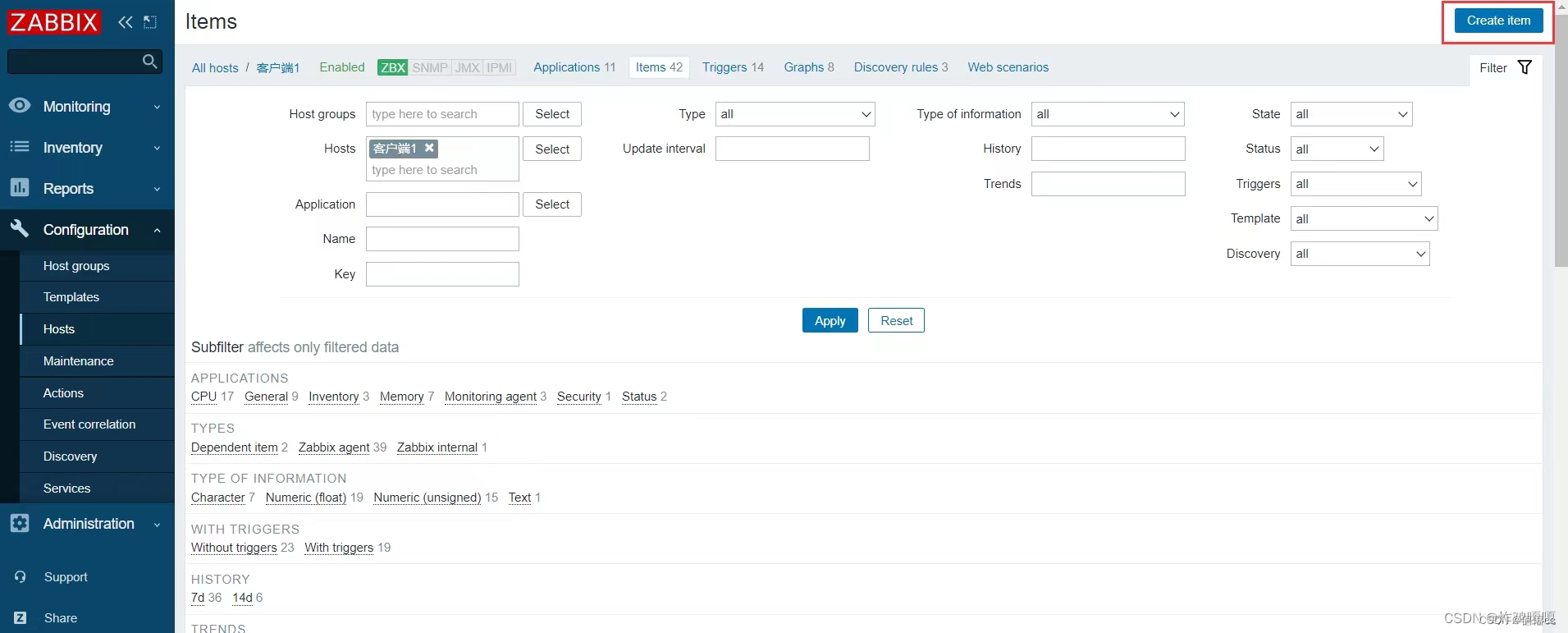This screenshot has height=633, width=1568.
Task: Open Hosts in the sidebar
Action: tap(97, 329)
